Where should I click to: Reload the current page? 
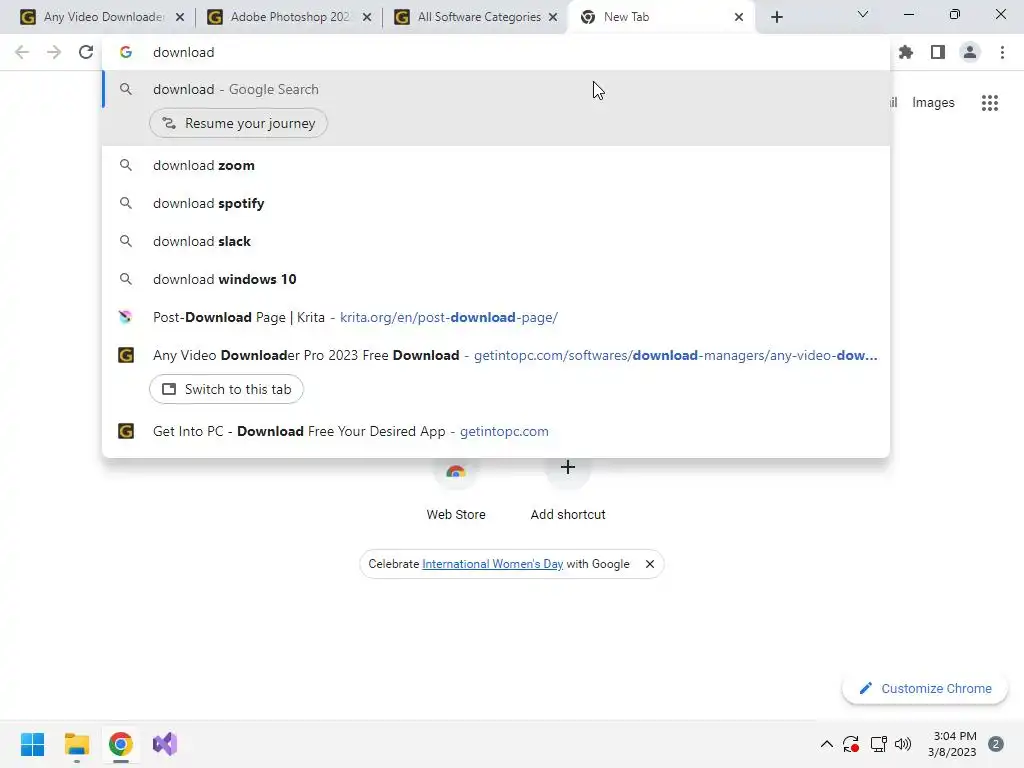point(86,52)
